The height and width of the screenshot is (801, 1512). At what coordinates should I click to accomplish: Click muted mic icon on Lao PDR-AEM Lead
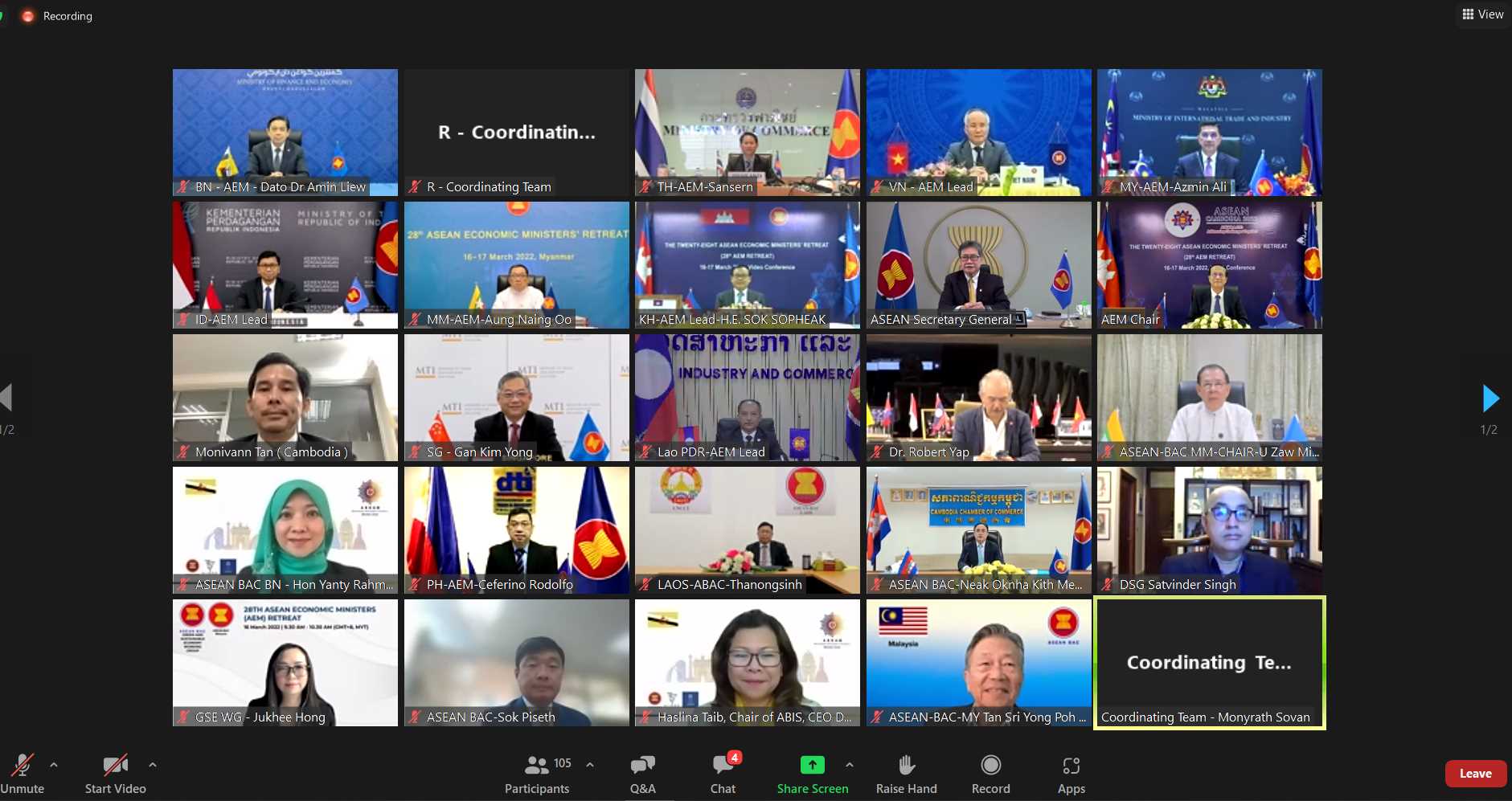point(645,452)
